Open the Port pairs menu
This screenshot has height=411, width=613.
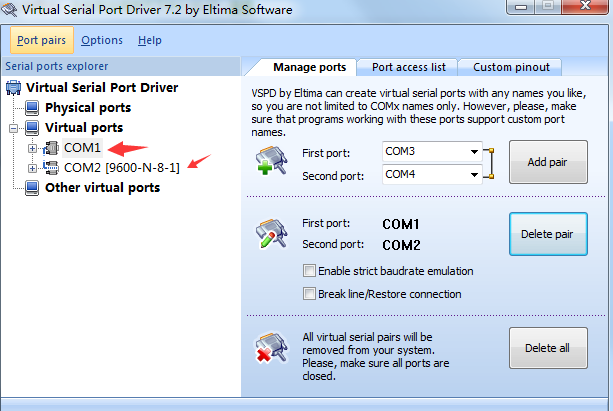tap(41, 40)
